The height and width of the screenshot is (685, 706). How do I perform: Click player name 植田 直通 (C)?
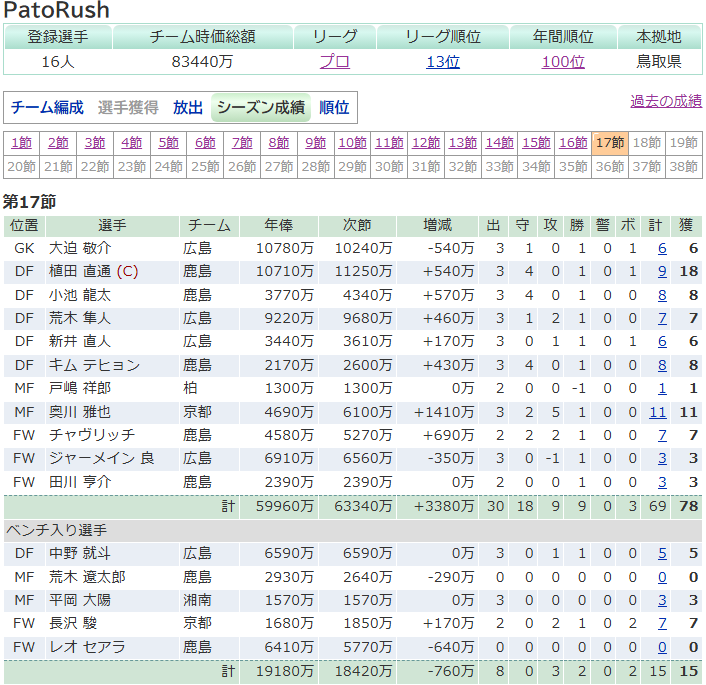coord(93,272)
